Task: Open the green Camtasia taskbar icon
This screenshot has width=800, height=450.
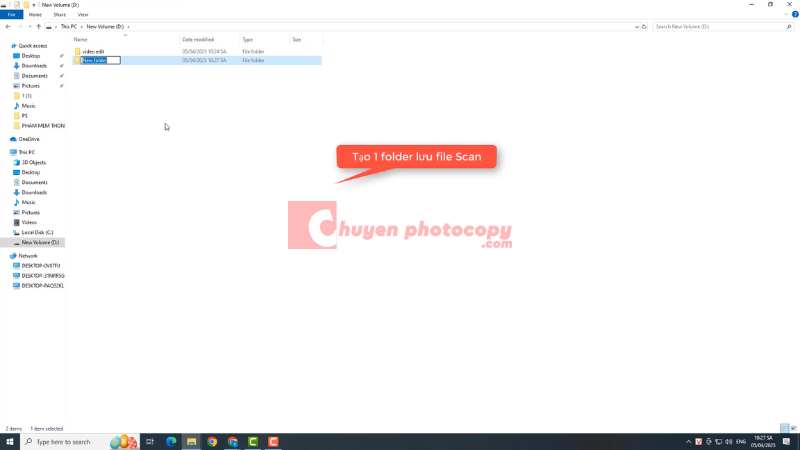Action: tap(253, 442)
